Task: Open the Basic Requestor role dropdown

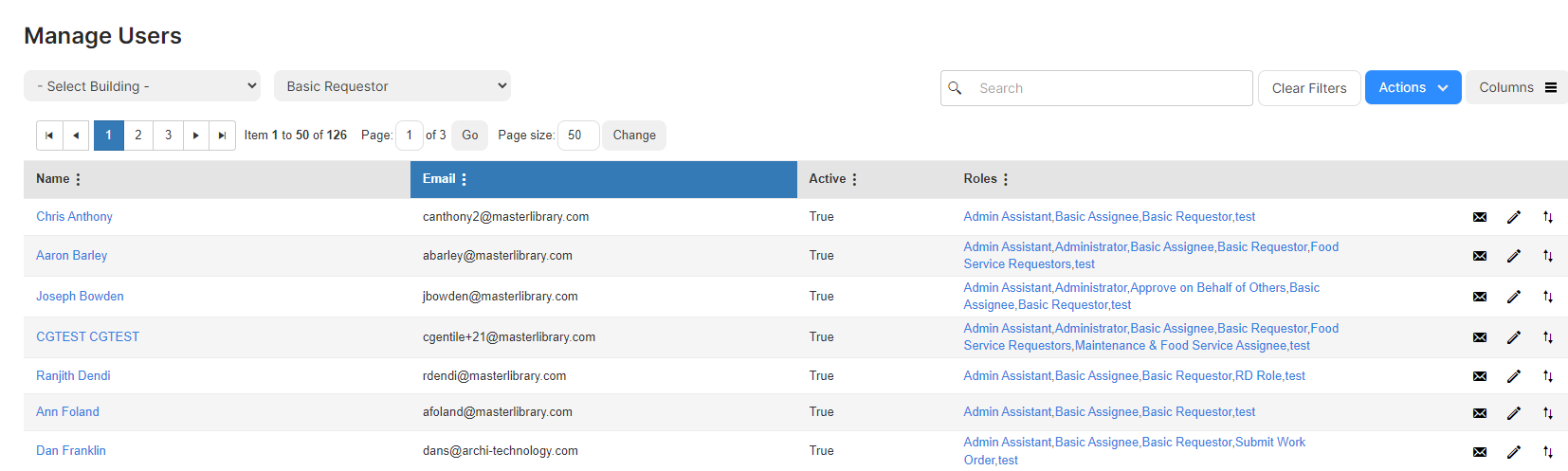Action: coord(392,86)
